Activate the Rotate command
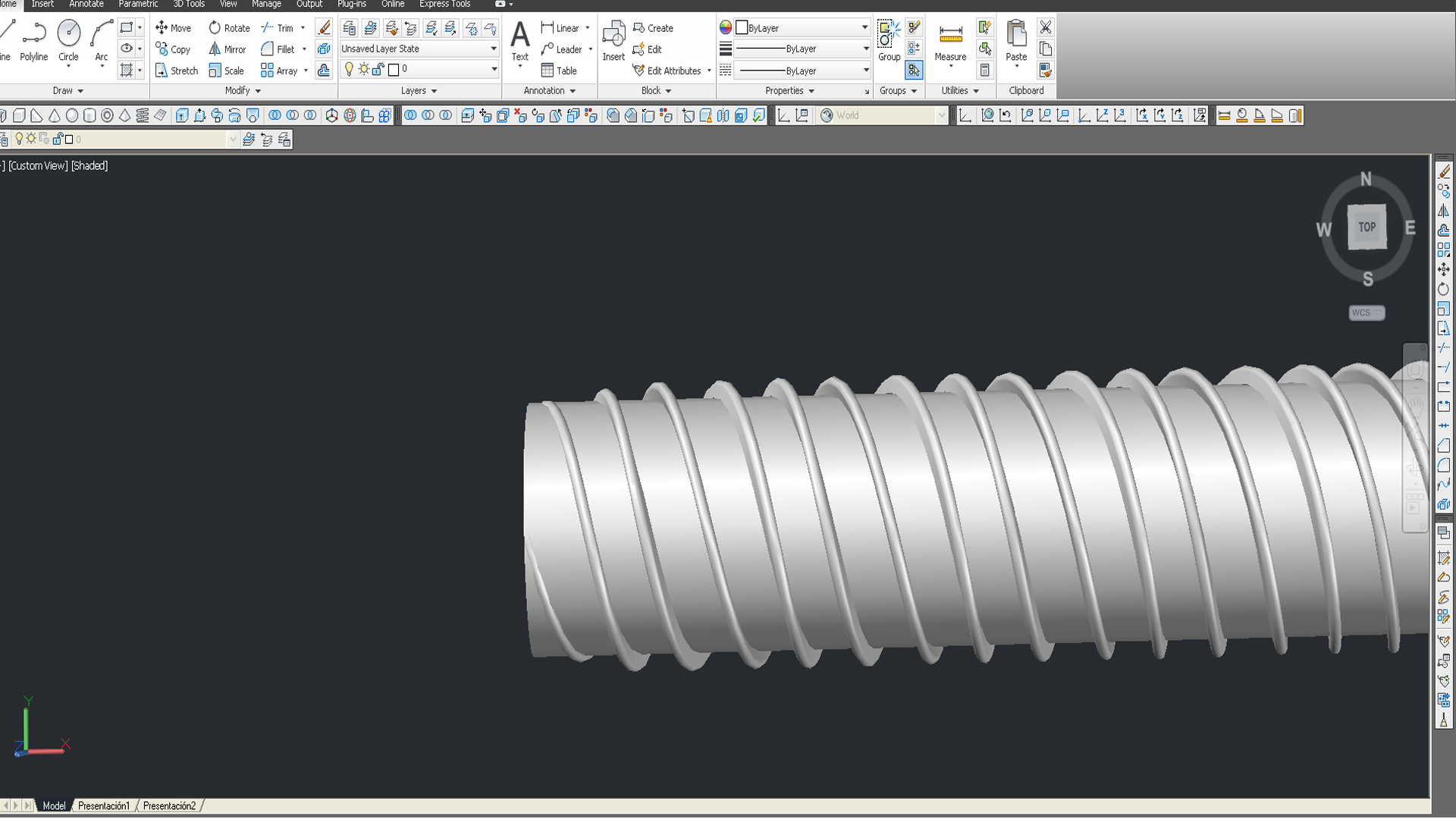This screenshot has width=1456, height=819. pyautogui.click(x=229, y=28)
